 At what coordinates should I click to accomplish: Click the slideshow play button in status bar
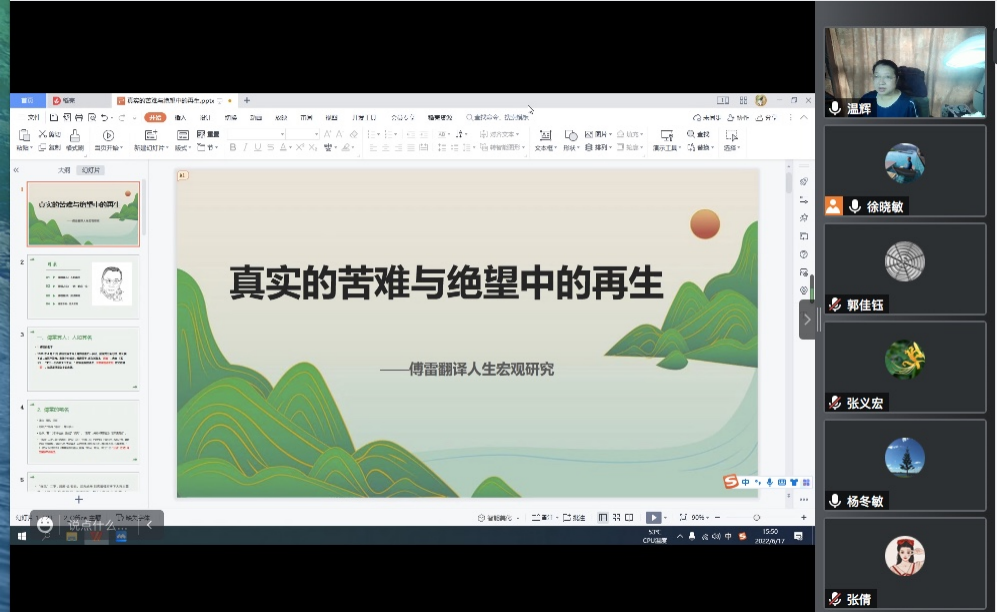point(653,517)
